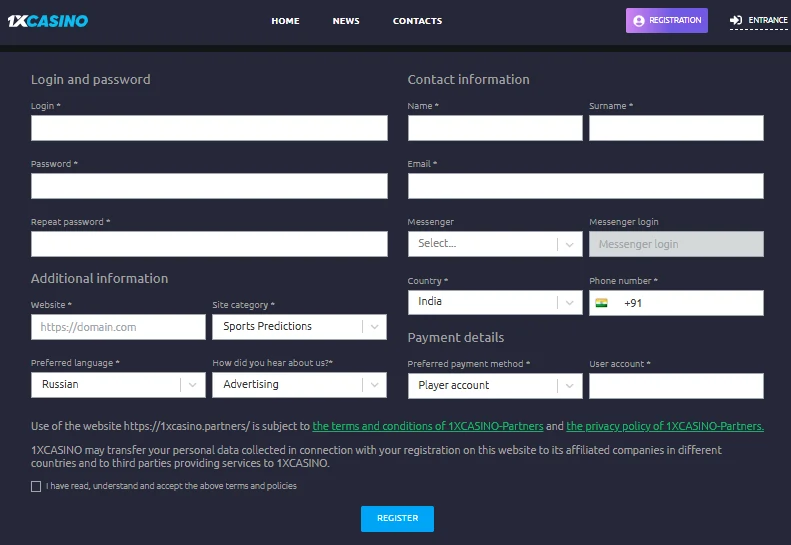Focus the Email input field
Viewport: 791px width, 545px height.
[x=586, y=186]
